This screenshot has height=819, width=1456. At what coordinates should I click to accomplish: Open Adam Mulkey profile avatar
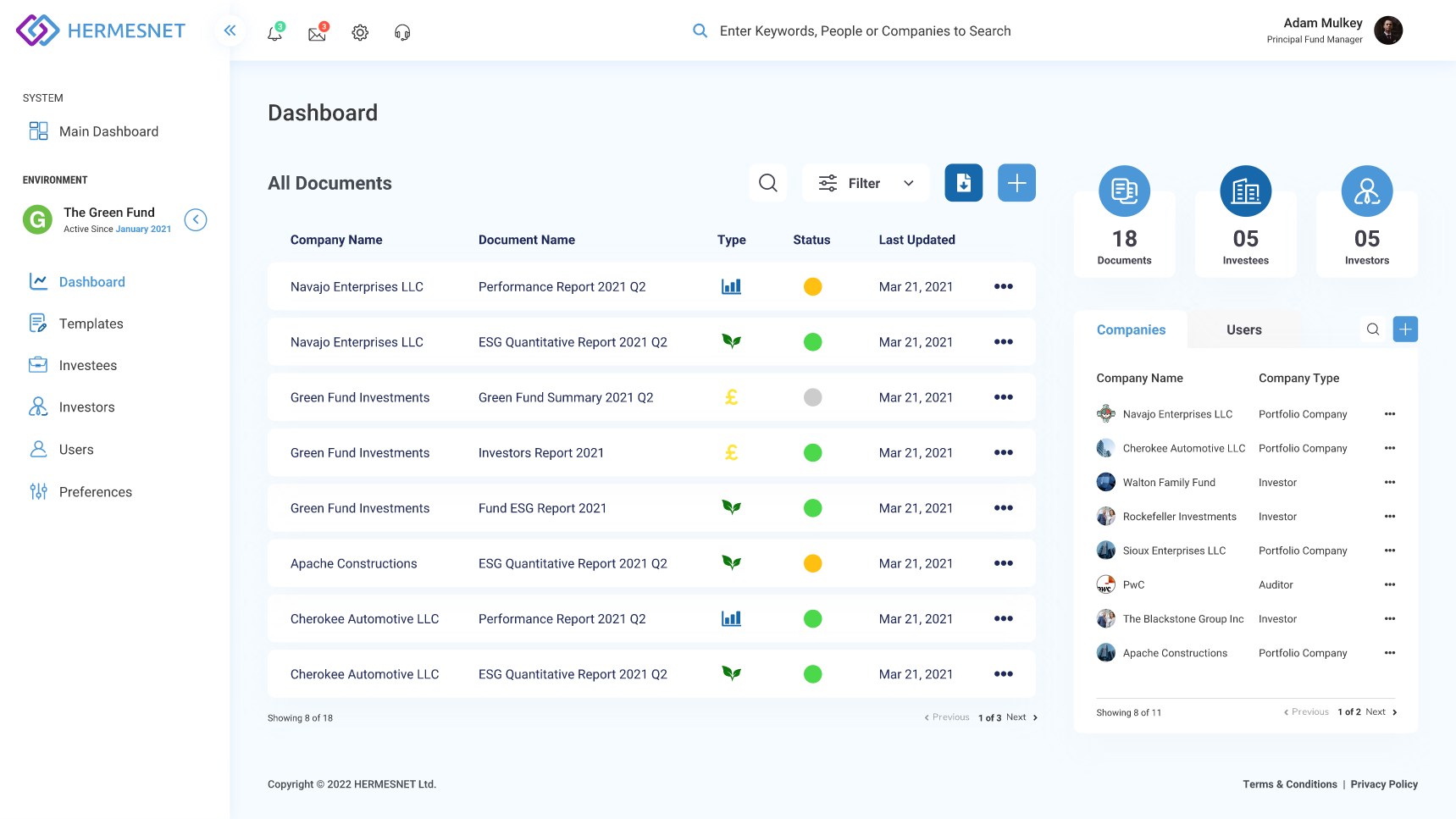click(x=1387, y=30)
